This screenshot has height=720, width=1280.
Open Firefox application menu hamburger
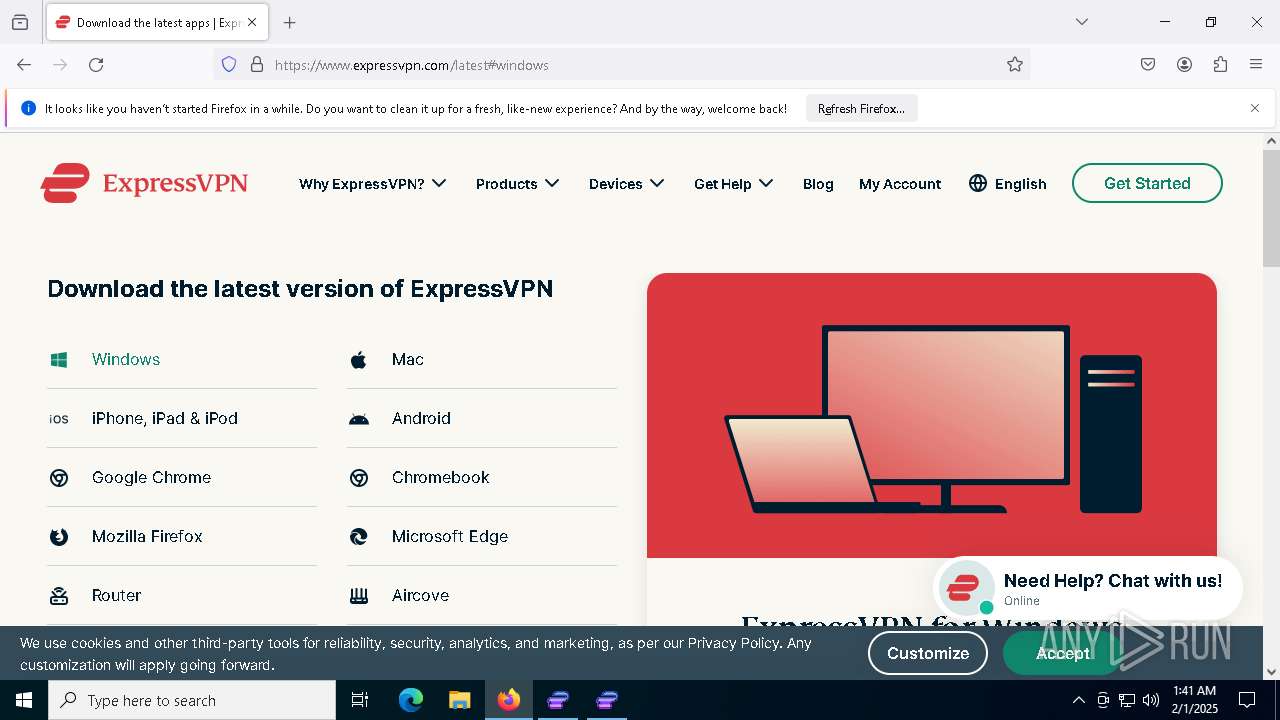(1256, 65)
